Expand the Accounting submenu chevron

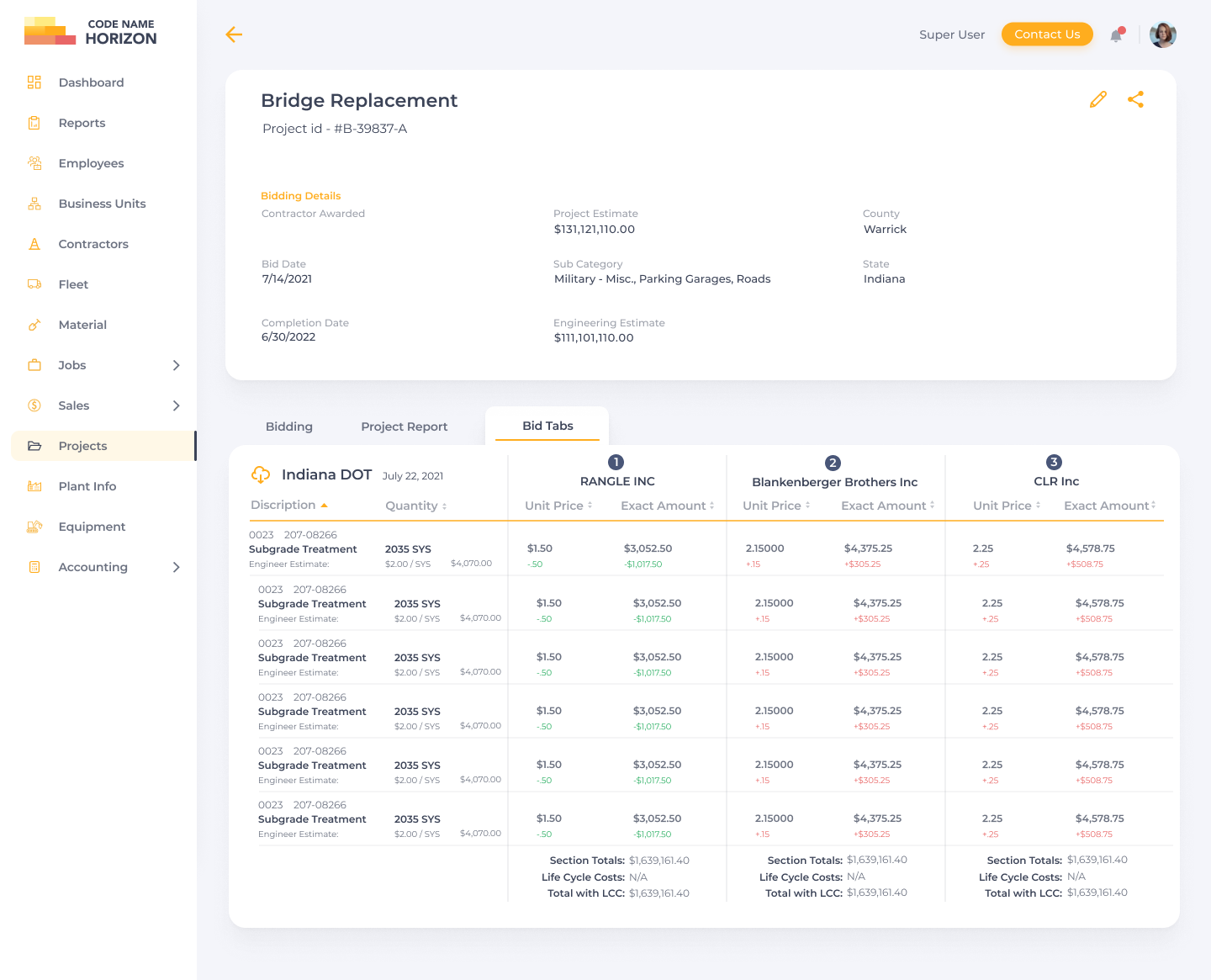pos(176,567)
